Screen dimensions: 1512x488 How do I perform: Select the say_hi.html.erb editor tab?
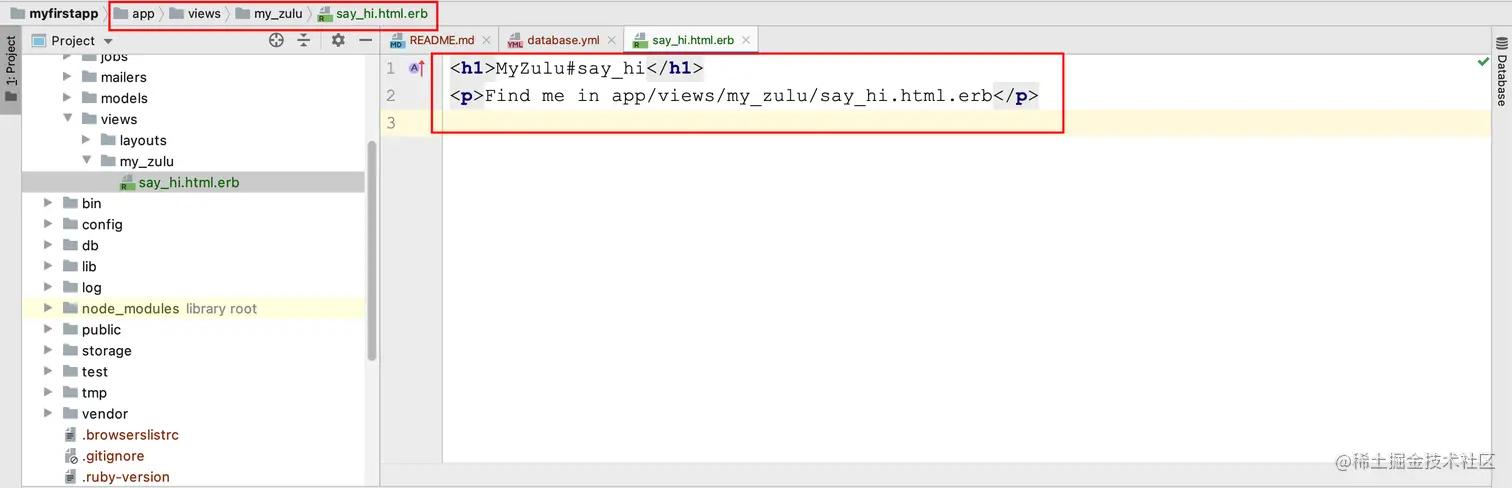tap(692, 40)
